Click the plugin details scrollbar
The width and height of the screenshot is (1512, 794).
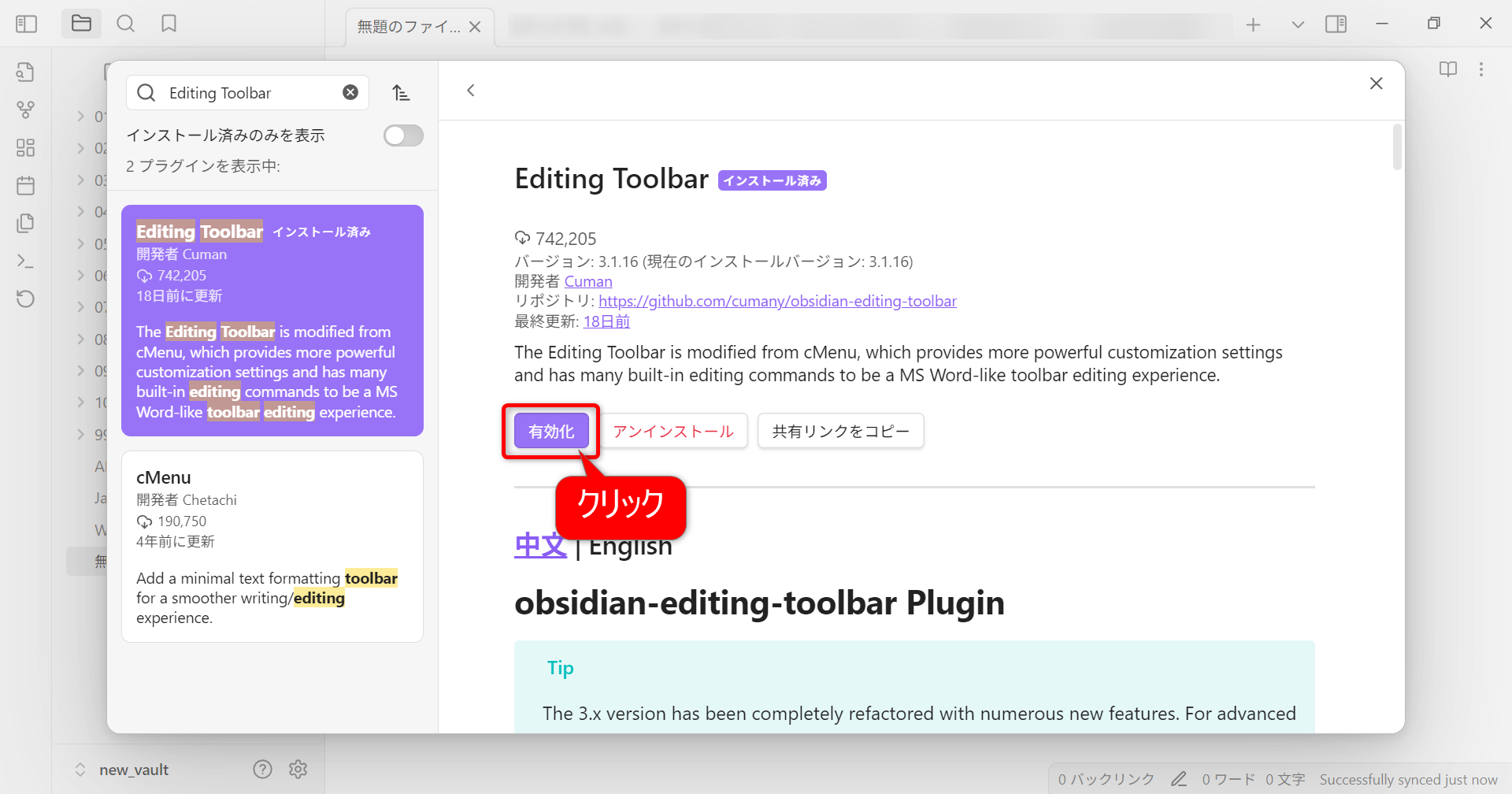[1397, 147]
